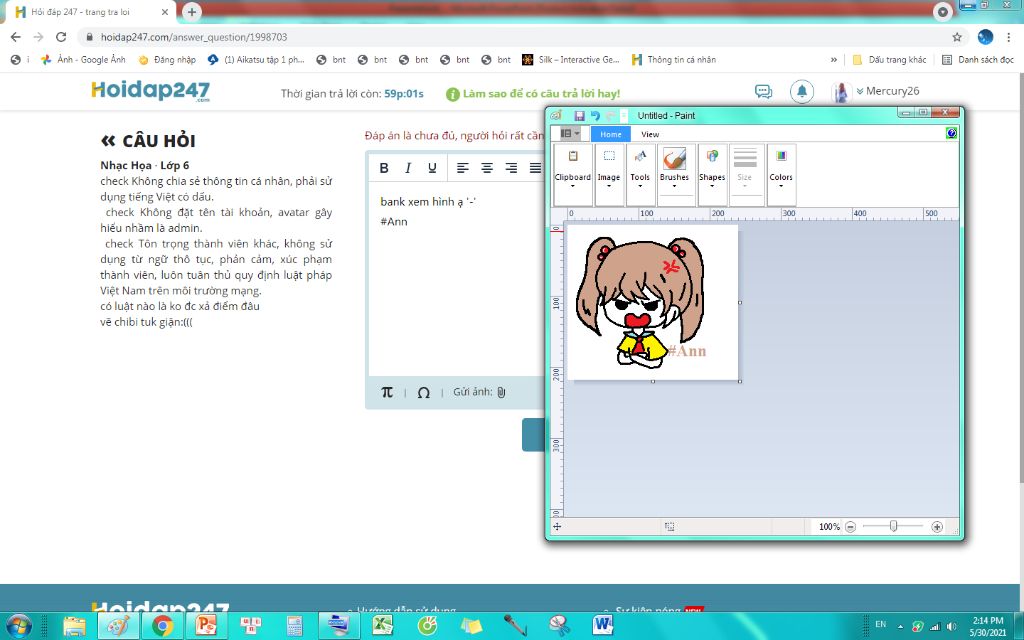Open Hoidap247 homepage logo
Viewport: 1024px width, 640px height.
click(x=151, y=90)
